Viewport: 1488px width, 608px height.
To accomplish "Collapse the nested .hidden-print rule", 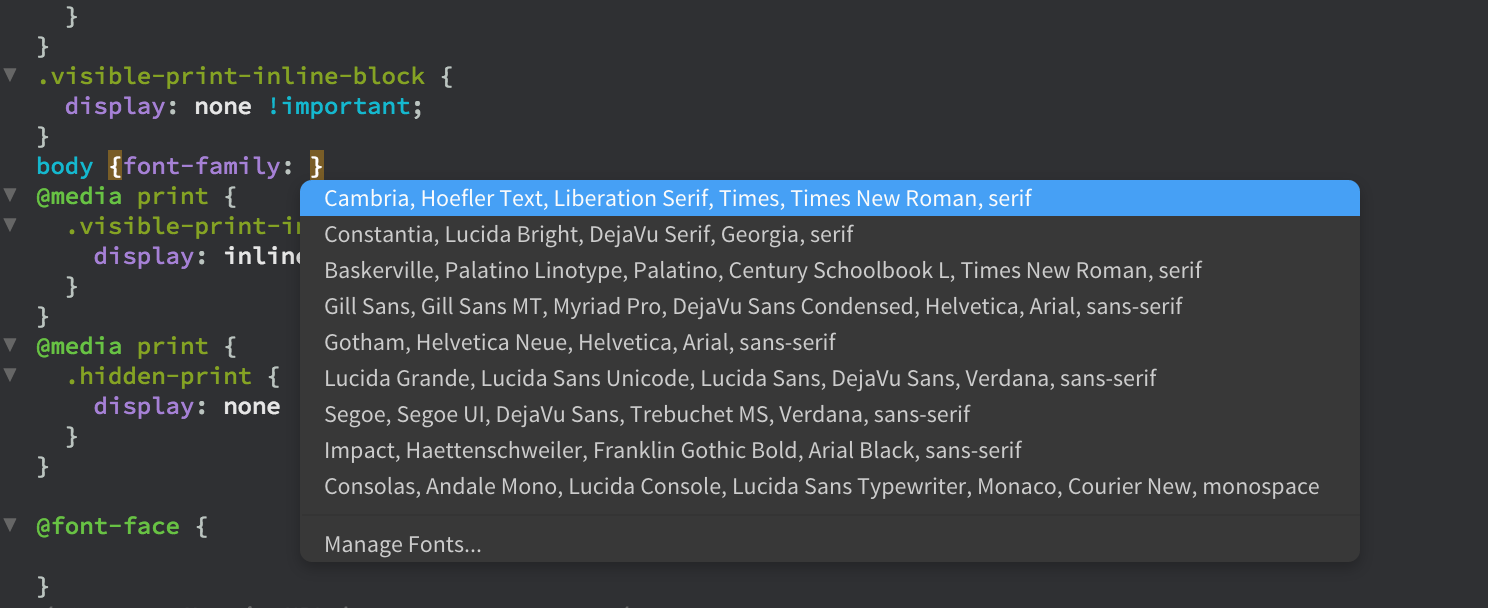I will 10,375.
